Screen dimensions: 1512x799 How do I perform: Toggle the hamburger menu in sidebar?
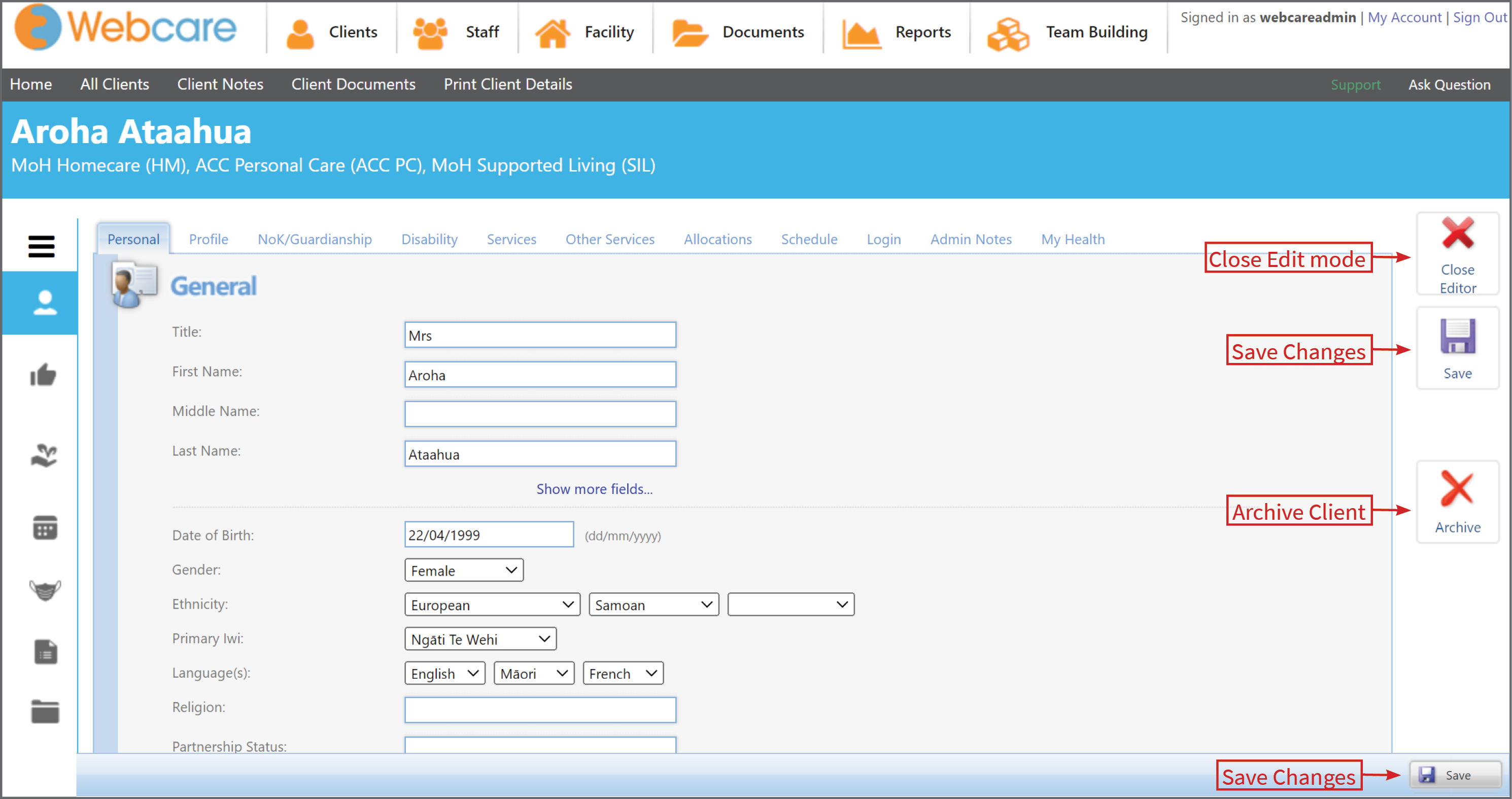41,247
